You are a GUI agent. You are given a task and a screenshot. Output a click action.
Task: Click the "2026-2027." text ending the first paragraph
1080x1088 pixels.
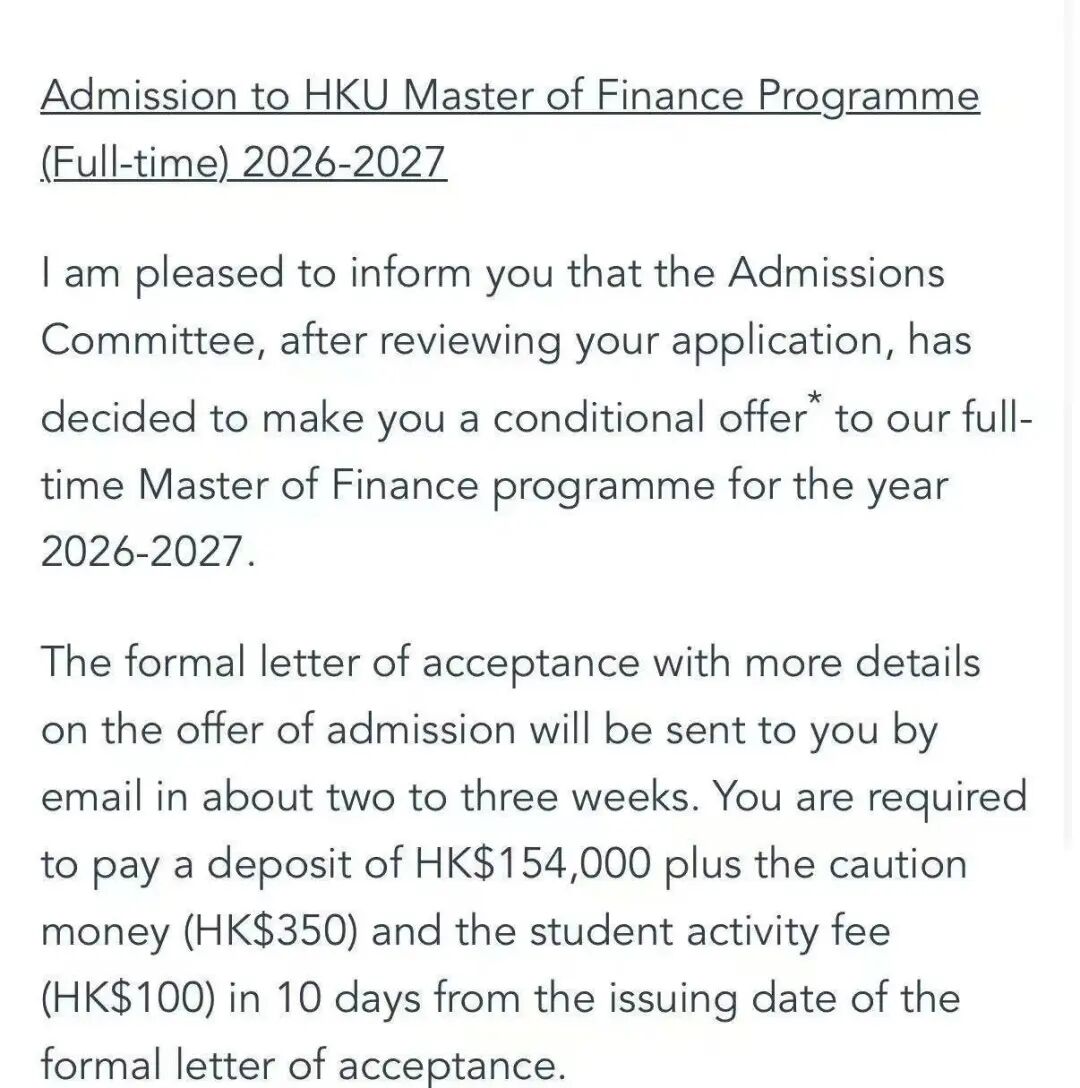148,552
